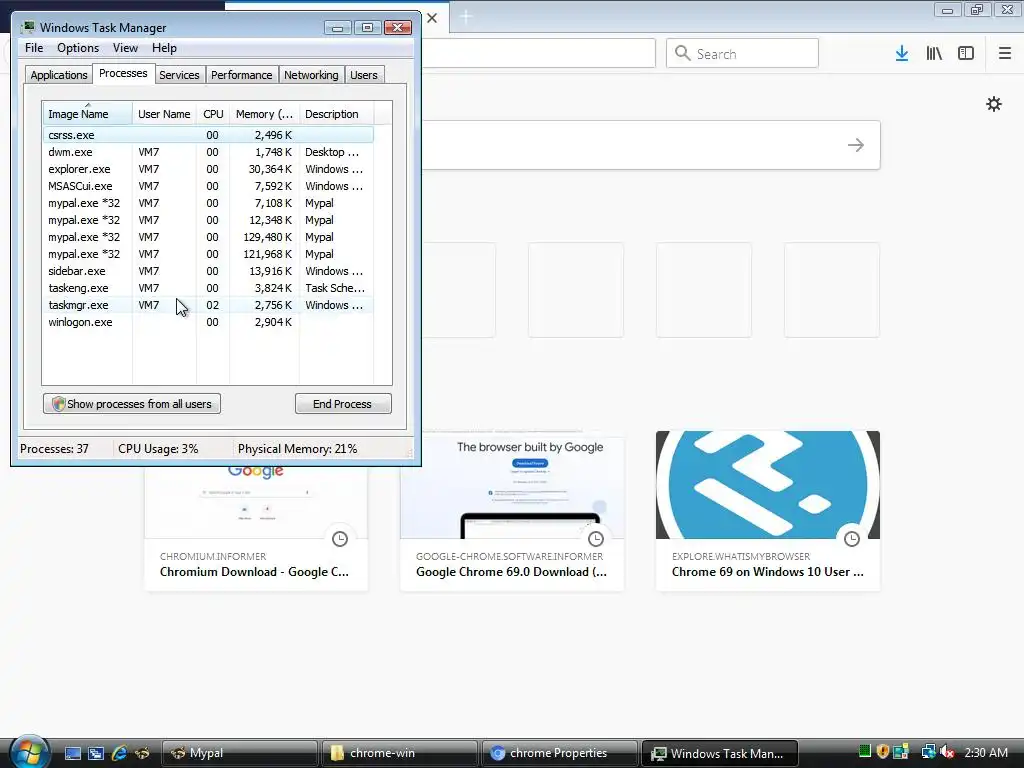Switch to chrome Properties taskbar button

(x=559, y=753)
